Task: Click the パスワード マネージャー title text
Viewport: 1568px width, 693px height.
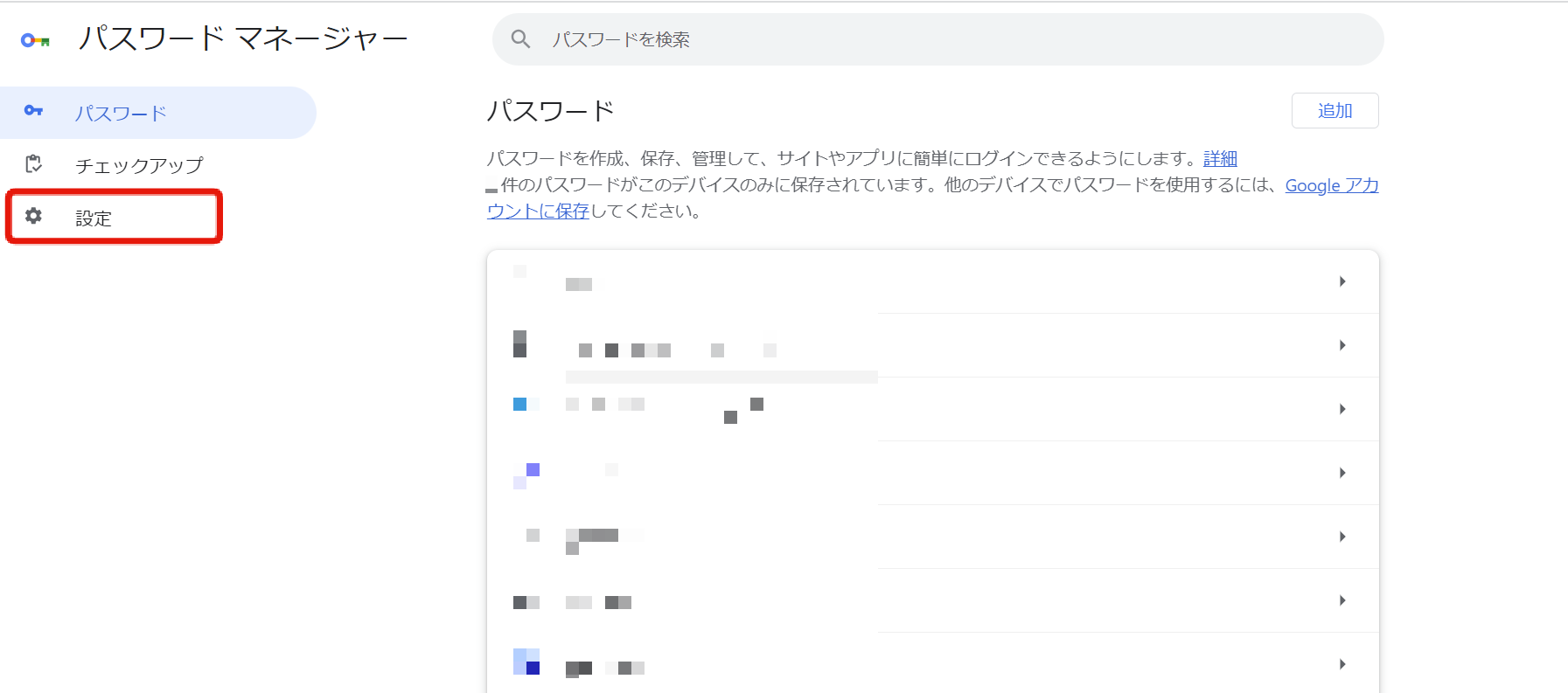Action: pyautogui.click(x=243, y=38)
